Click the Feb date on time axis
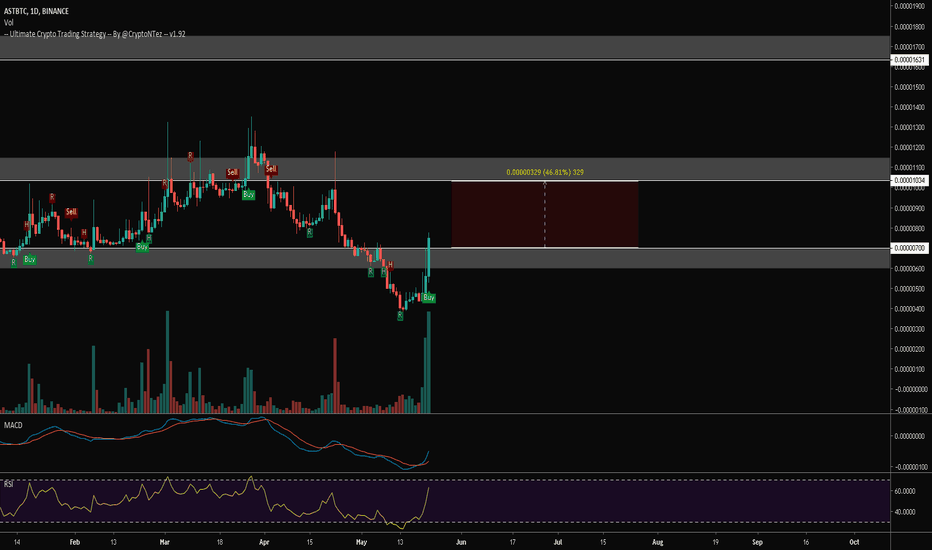Screen dimensions: 932x550 [74, 542]
